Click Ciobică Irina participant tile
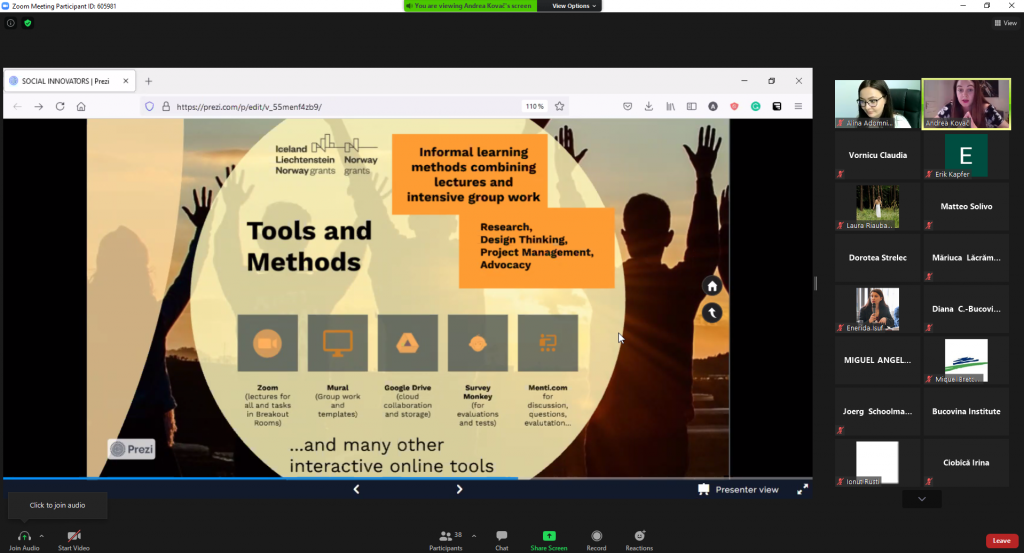This screenshot has width=1024, height=553. 966,463
